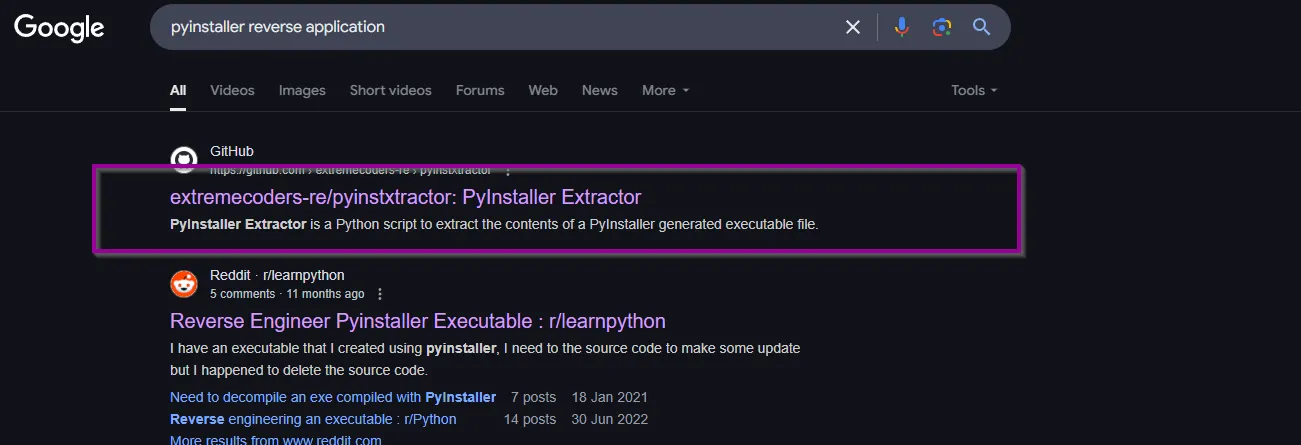Click the Reddit result description snippet
Screen dimensions: 1301x445
click(x=485, y=359)
